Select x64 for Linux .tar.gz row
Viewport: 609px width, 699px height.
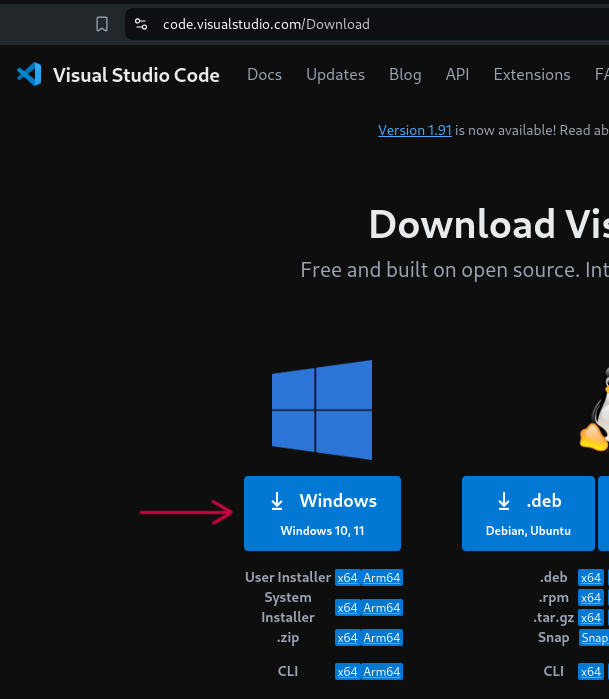[591, 618]
